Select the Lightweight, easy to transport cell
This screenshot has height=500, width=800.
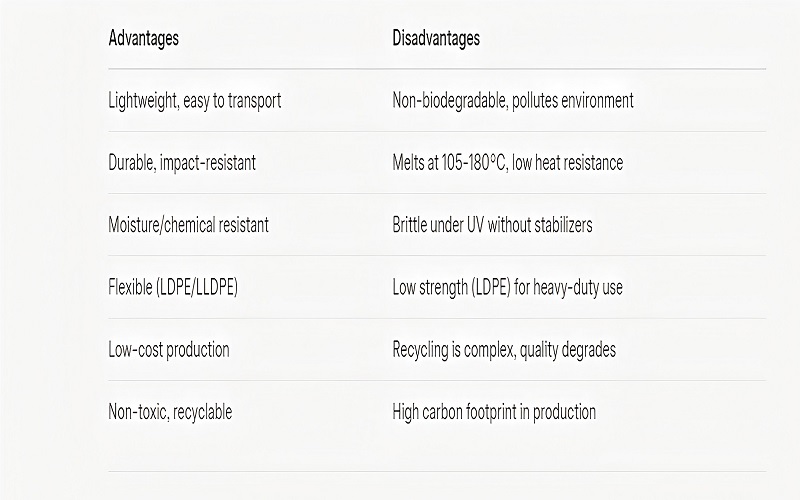pos(194,101)
